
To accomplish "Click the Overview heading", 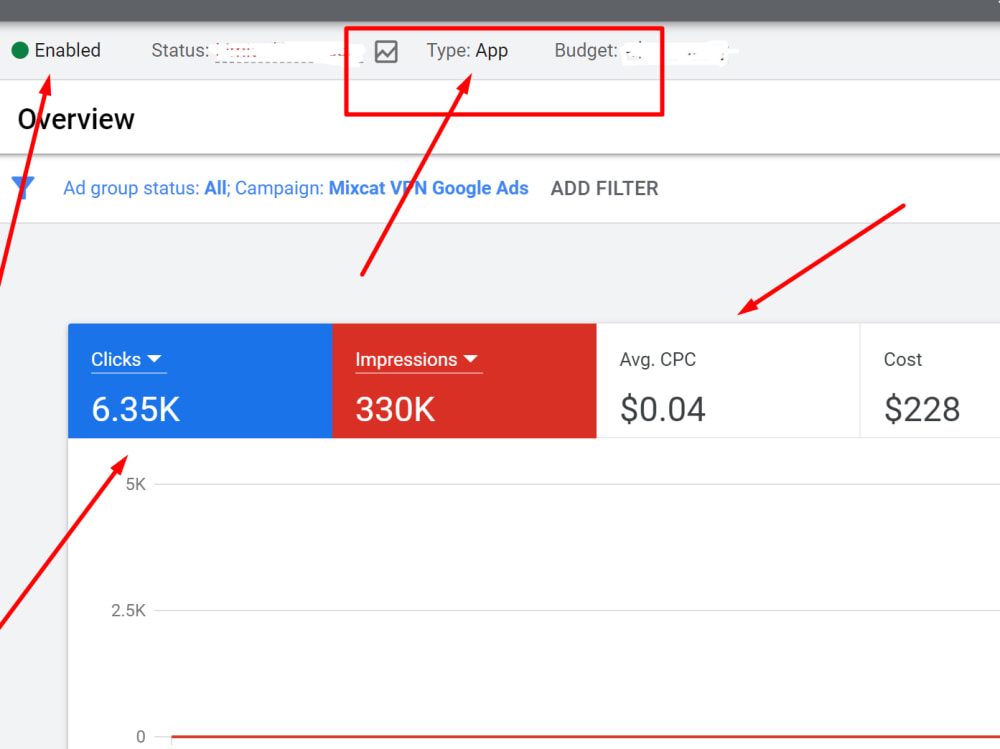I will coord(76,119).
